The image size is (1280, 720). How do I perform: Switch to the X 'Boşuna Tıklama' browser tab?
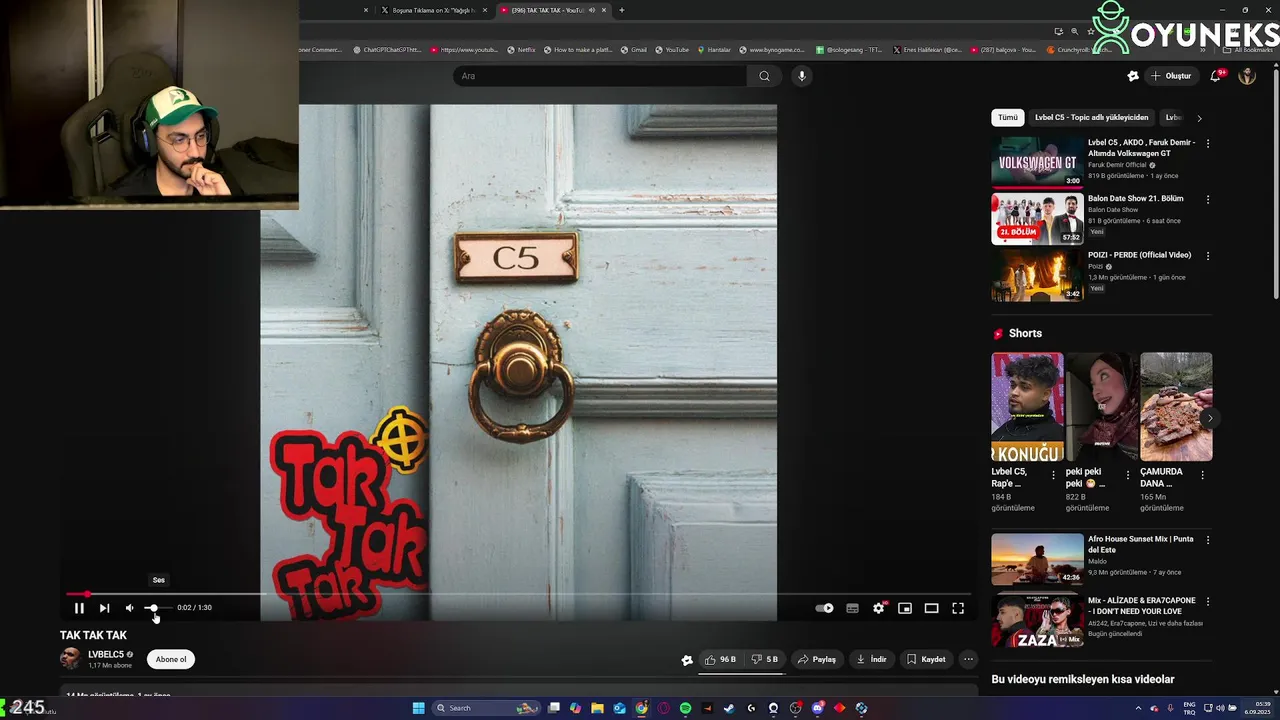click(433, 10)
